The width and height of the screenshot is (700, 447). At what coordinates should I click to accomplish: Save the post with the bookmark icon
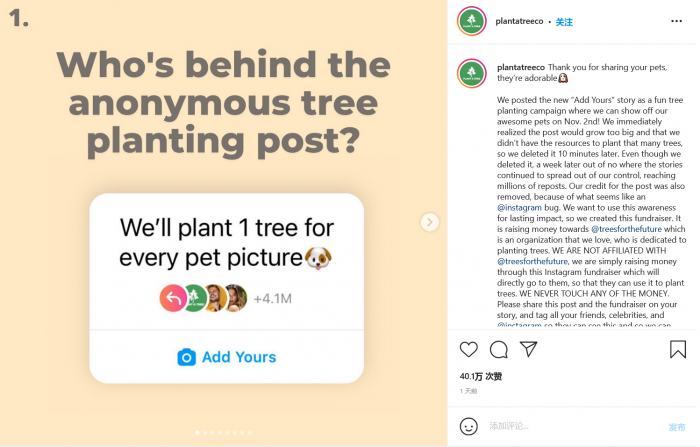pyautogui.click(x=677, y=350)
